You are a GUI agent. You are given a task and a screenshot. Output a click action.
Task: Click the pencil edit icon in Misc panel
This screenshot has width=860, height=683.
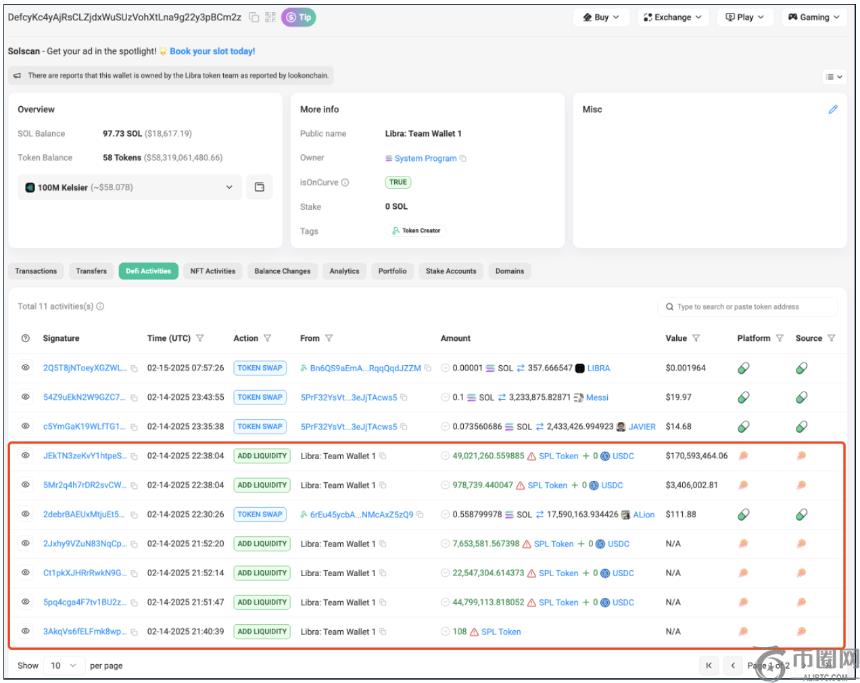[833, 110]
